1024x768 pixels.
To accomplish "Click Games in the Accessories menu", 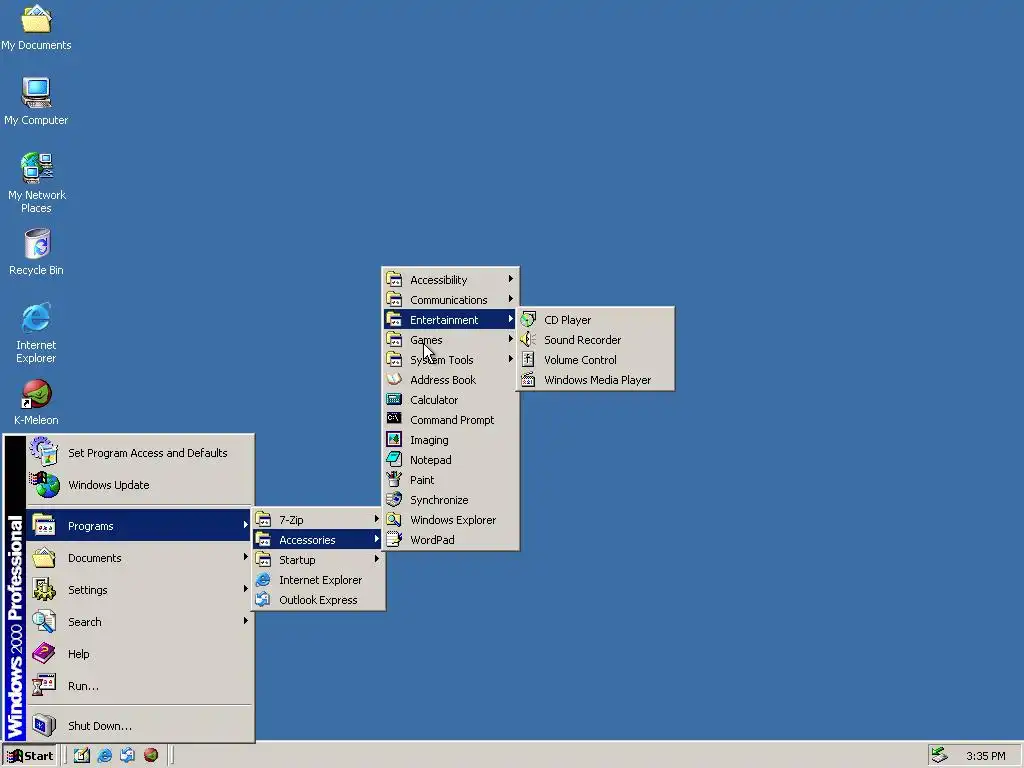I will pyautogui.click(x=450, y=340).
